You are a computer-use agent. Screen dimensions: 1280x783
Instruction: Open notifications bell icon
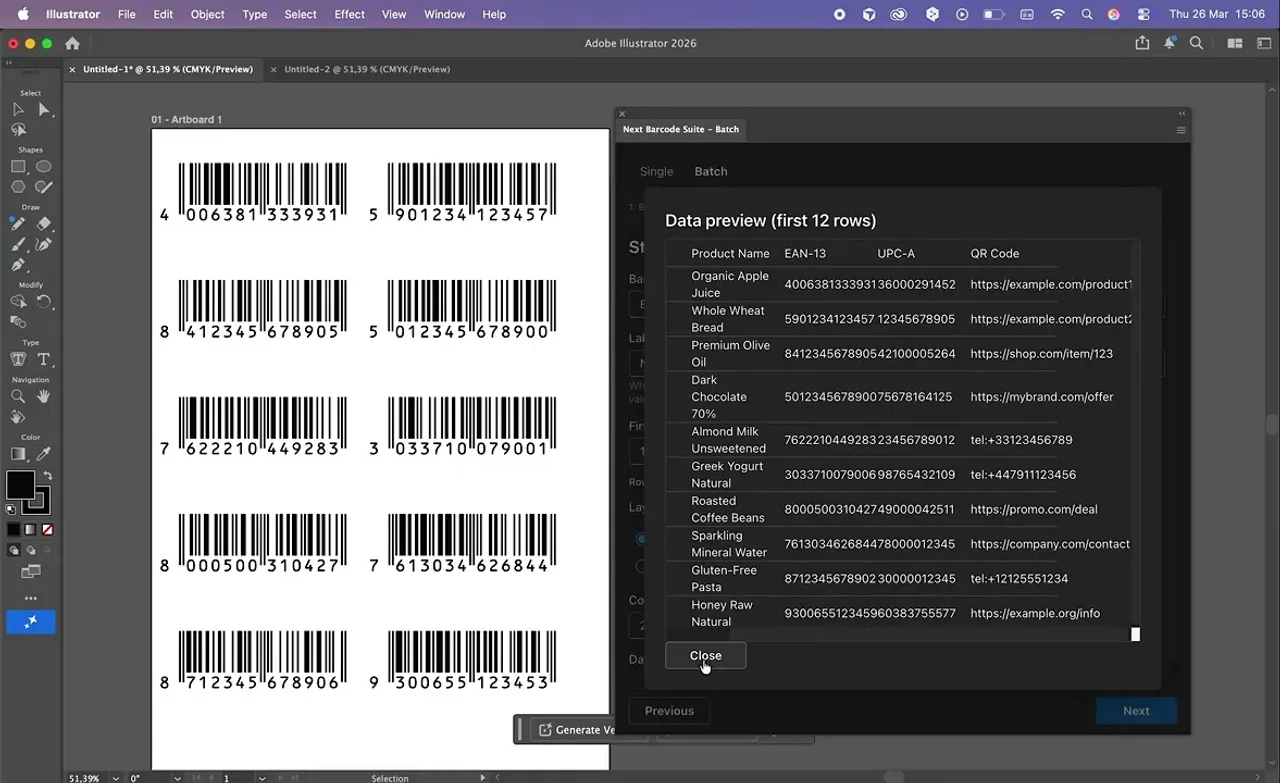click(1169, 43)
